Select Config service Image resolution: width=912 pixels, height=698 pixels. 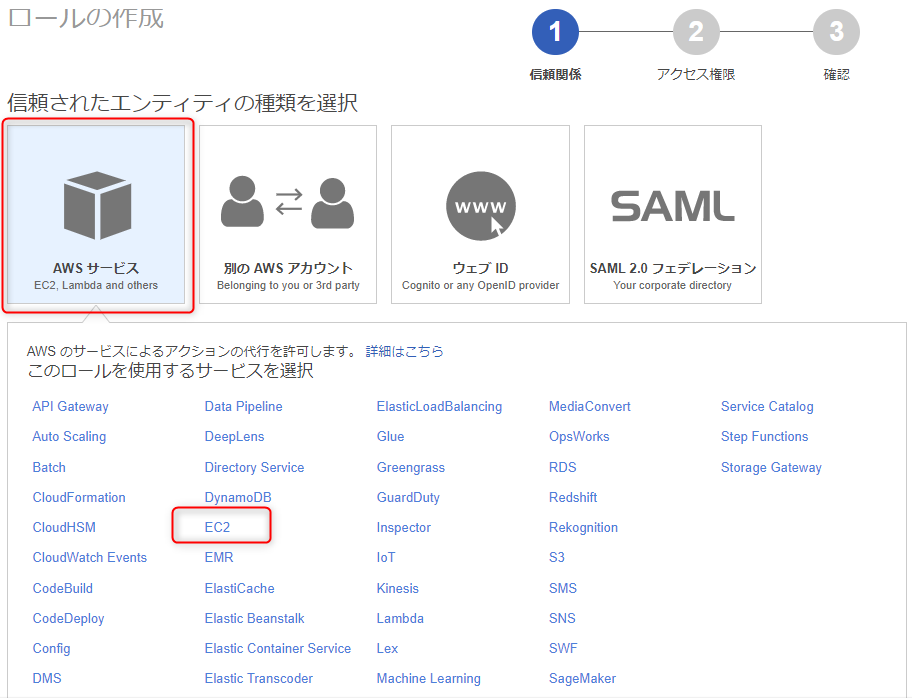coord(51,649)
